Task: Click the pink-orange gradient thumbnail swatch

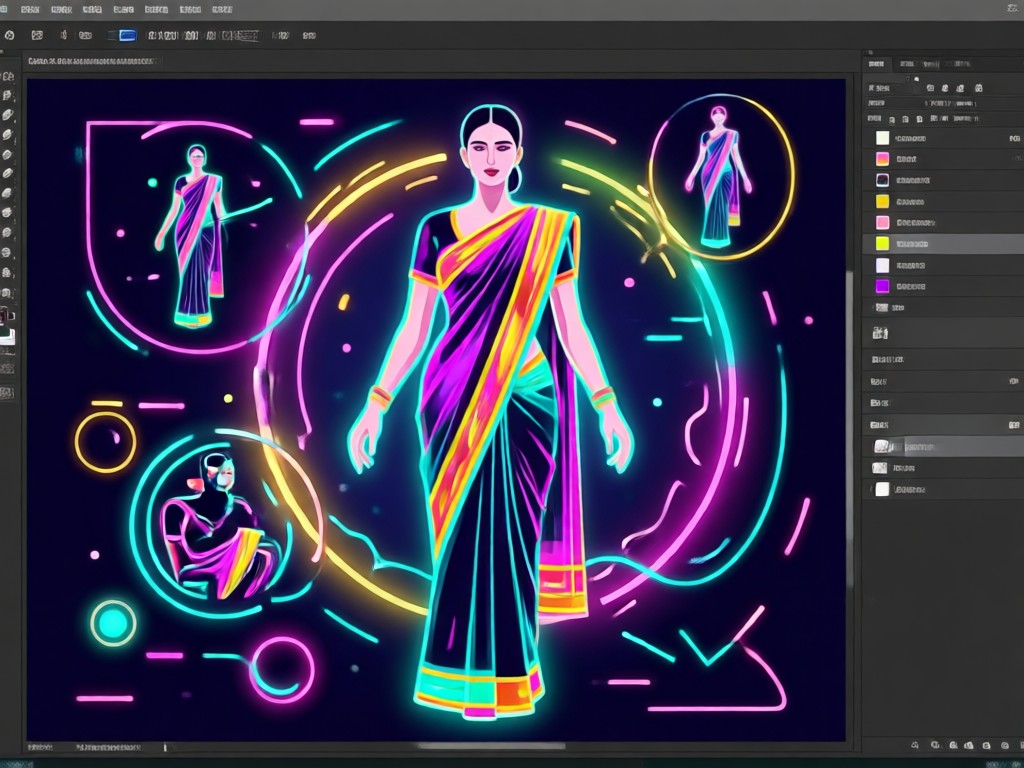Action: pos(882,159)
